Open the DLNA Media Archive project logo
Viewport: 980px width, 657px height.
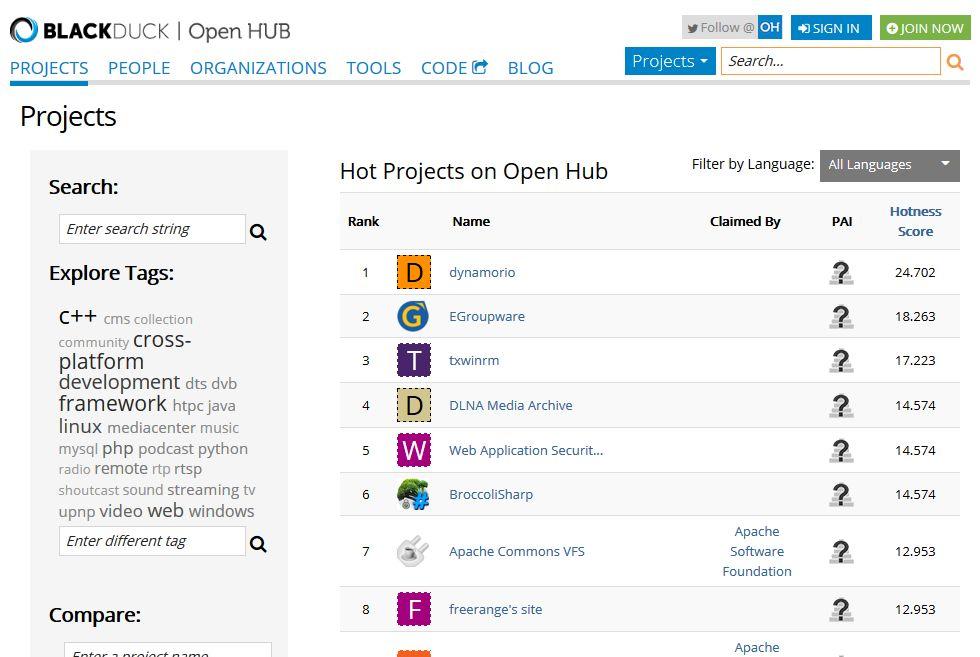(x=414, y=405)
